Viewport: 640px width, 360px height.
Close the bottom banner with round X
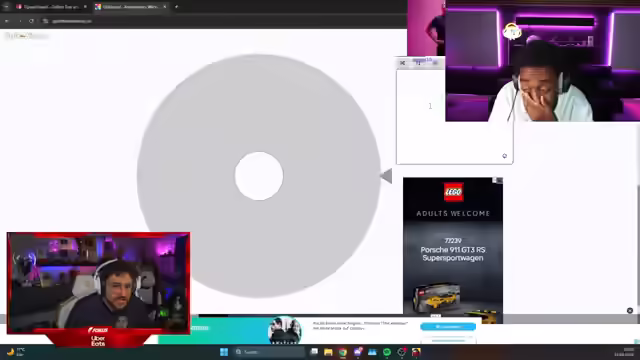630,311
